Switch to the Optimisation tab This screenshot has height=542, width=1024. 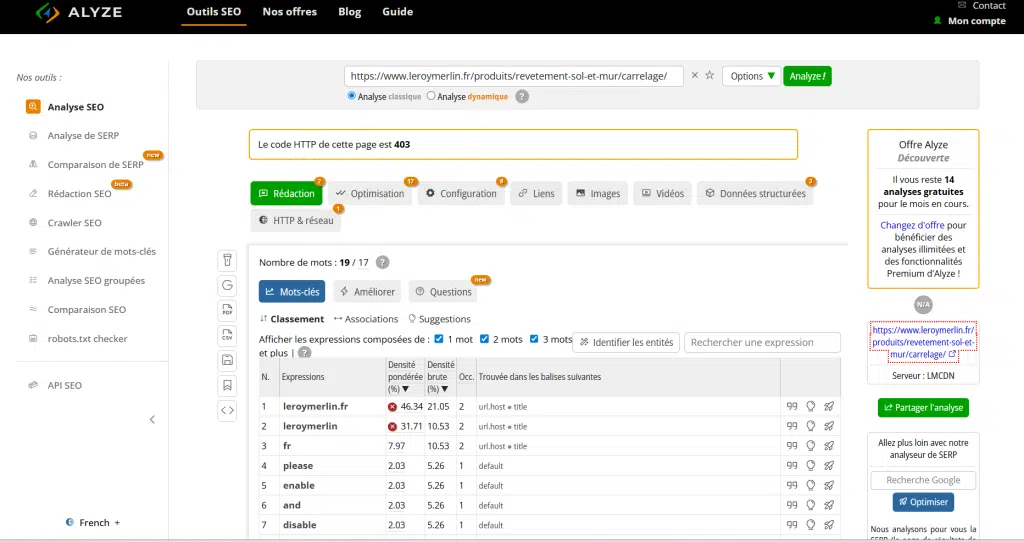coord(370,193)
